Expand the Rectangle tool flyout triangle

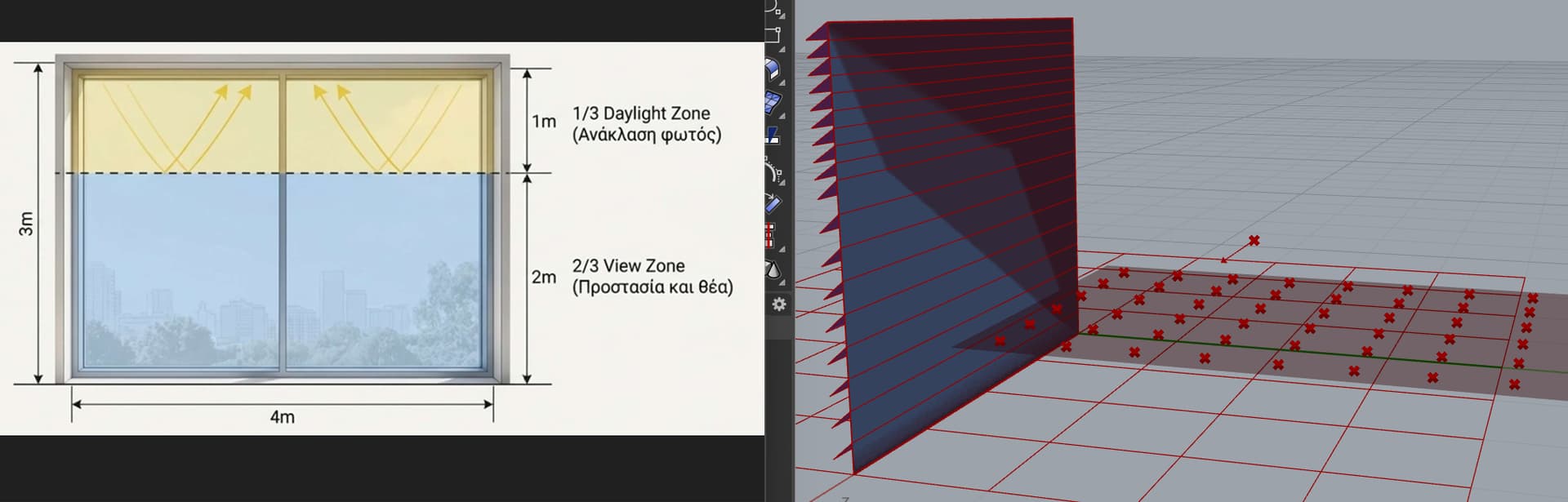tap(782, 49)
